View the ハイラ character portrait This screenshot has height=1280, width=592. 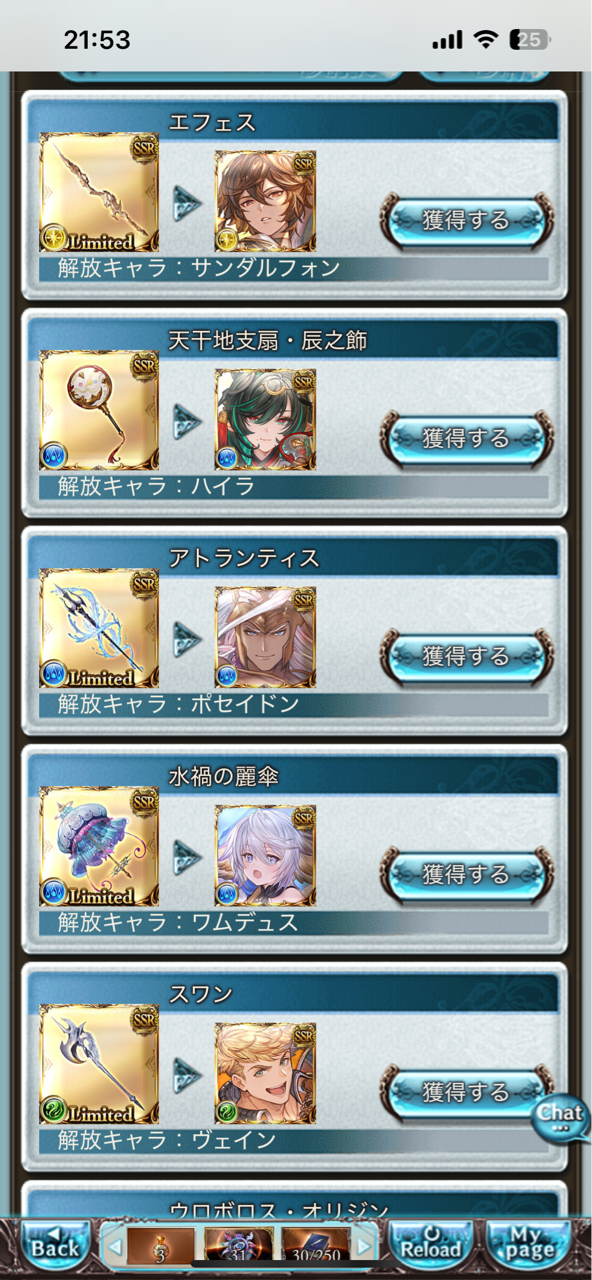tap(265, 419)
